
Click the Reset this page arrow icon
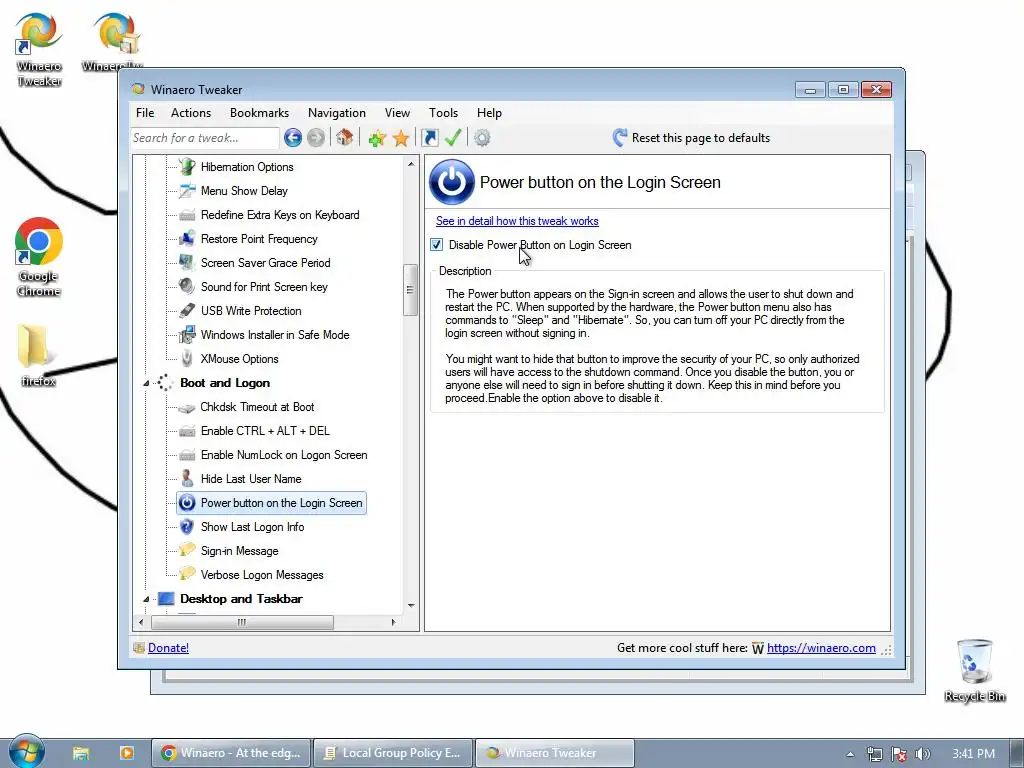click(x=620, y=137)
